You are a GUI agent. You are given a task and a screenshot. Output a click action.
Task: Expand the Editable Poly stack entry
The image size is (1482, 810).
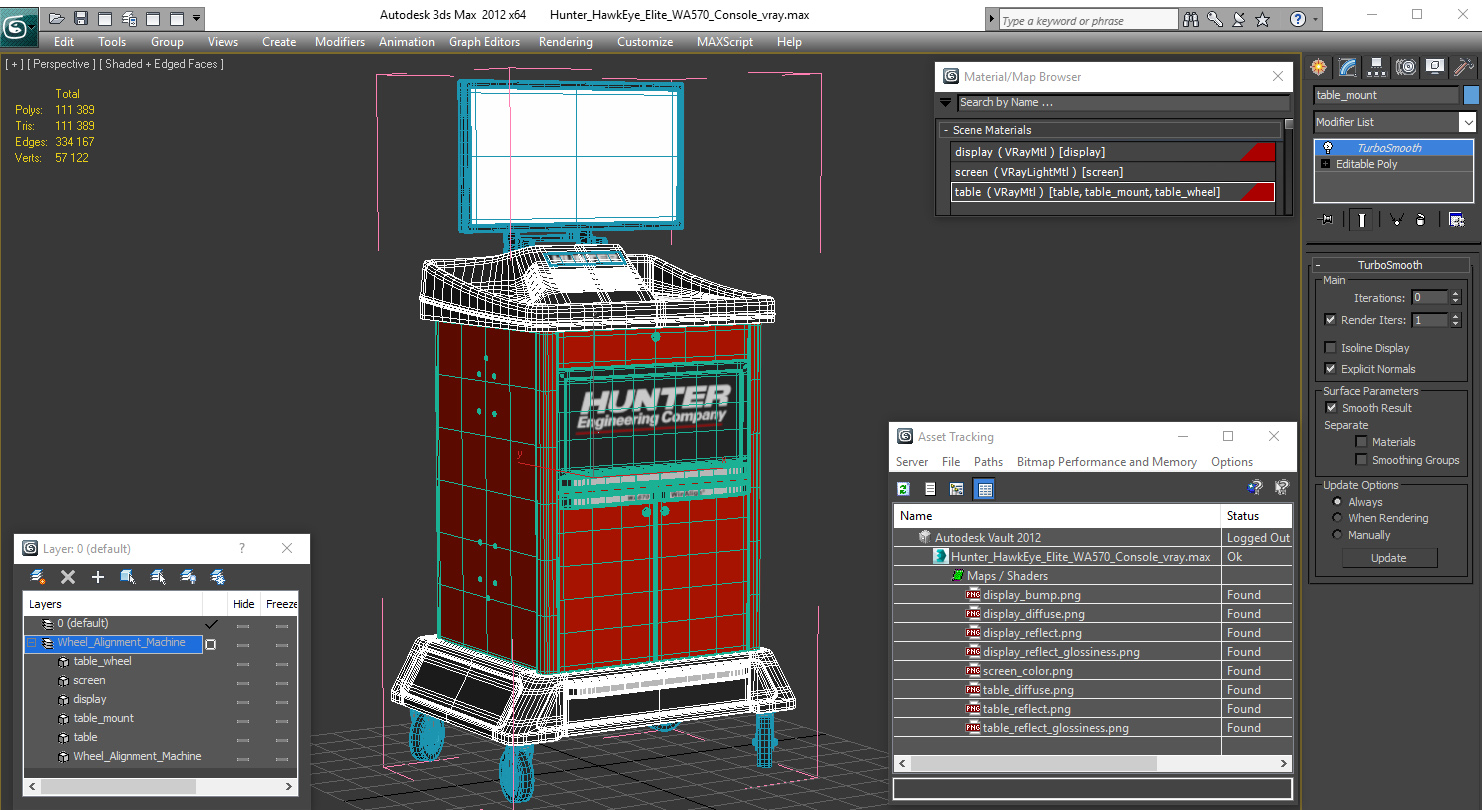[x=1326, y=164]
